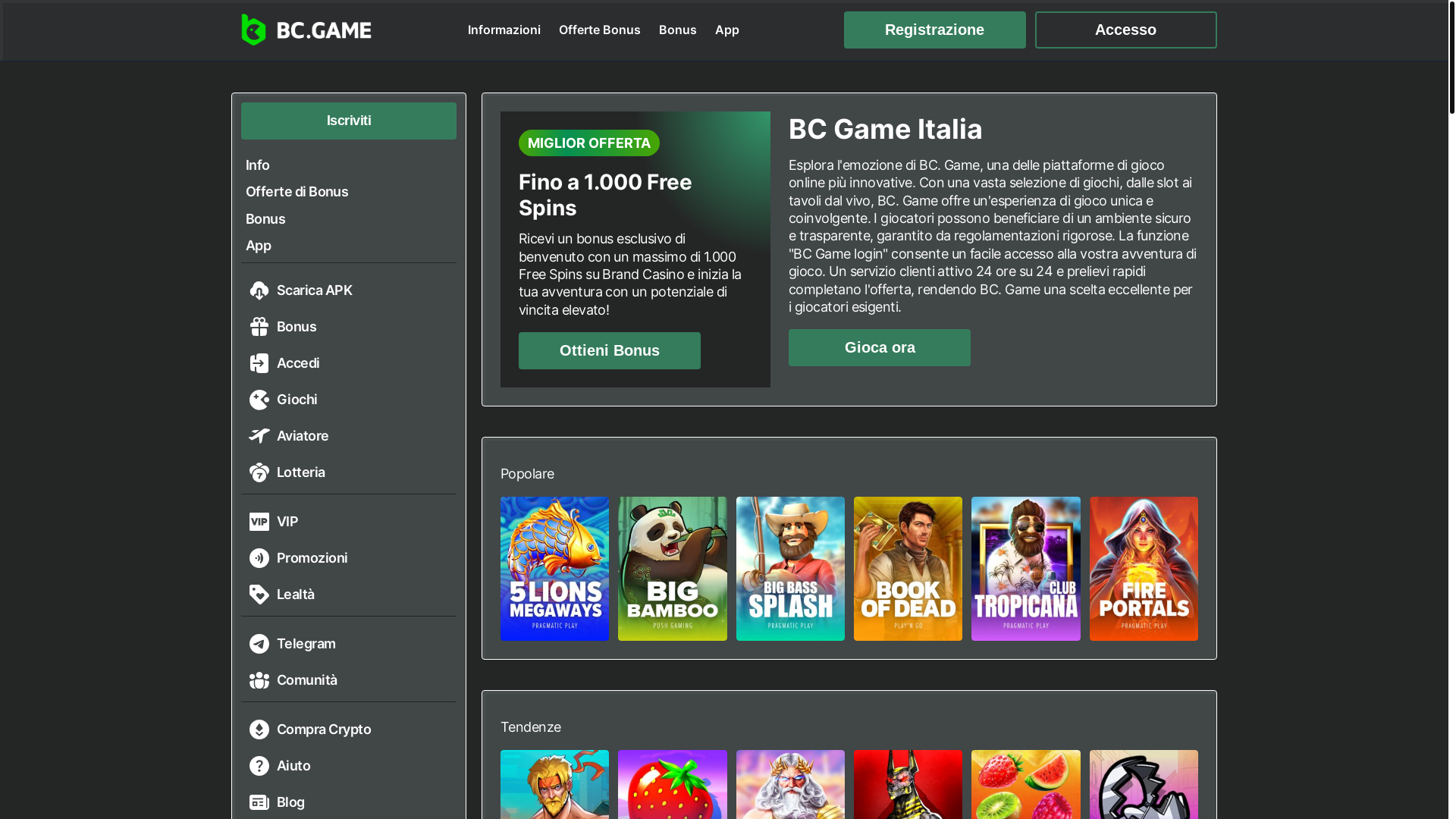1456x819 pixels.
Task: Click the Scarica APK download icon
Action: click(x=259, y=290)
